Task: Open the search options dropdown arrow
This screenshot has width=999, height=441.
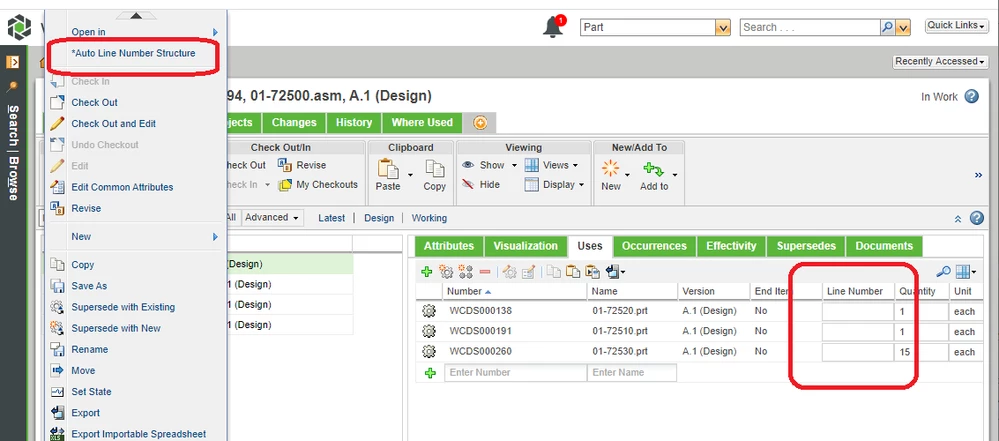Action: click(903, 27)
